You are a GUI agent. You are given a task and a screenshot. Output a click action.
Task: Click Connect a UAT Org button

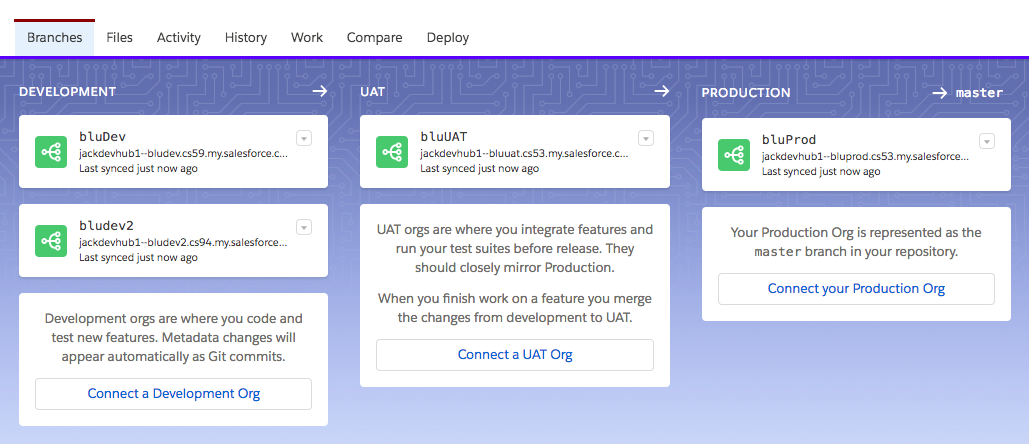[514, 355]
